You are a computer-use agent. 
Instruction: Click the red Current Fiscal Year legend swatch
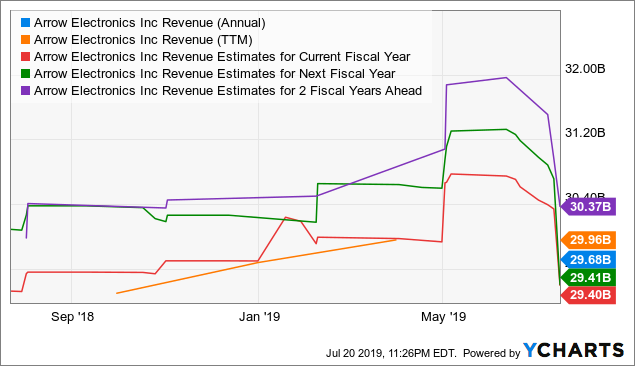(26, 57)
